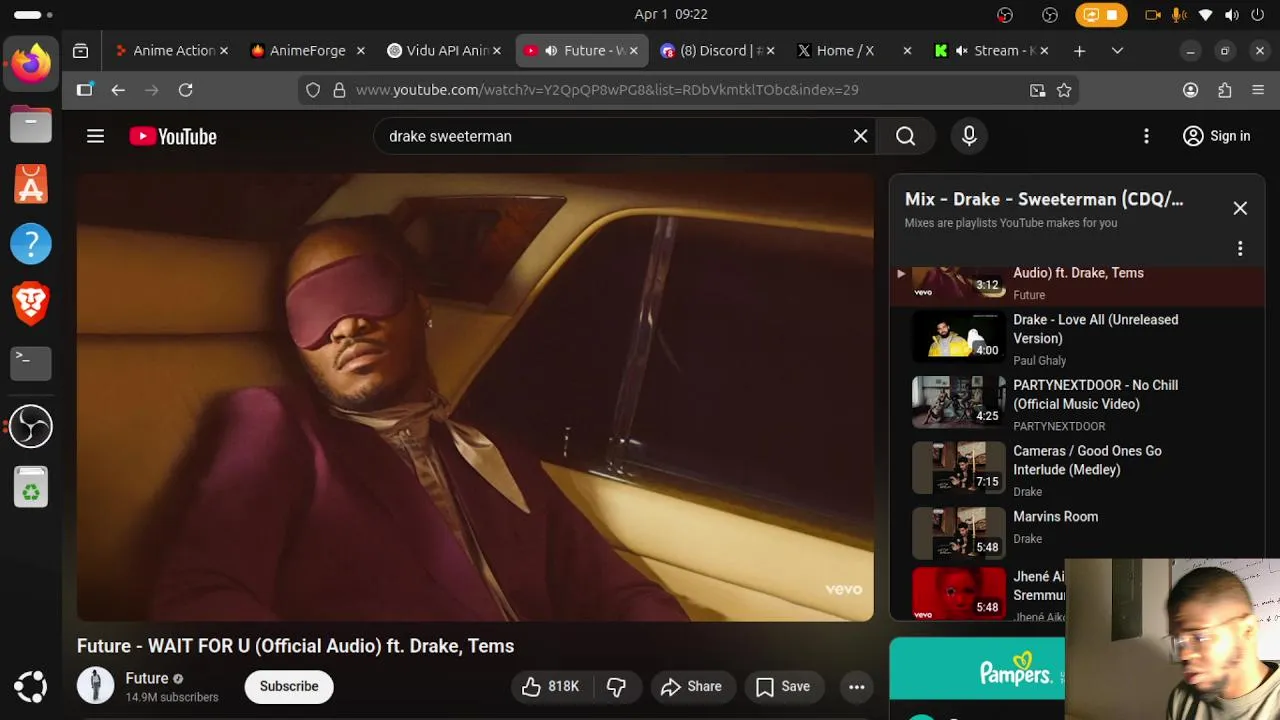This screenshot has width=1280, height=720.
Task: Toggle the browser sidebar
Action: 85,90
